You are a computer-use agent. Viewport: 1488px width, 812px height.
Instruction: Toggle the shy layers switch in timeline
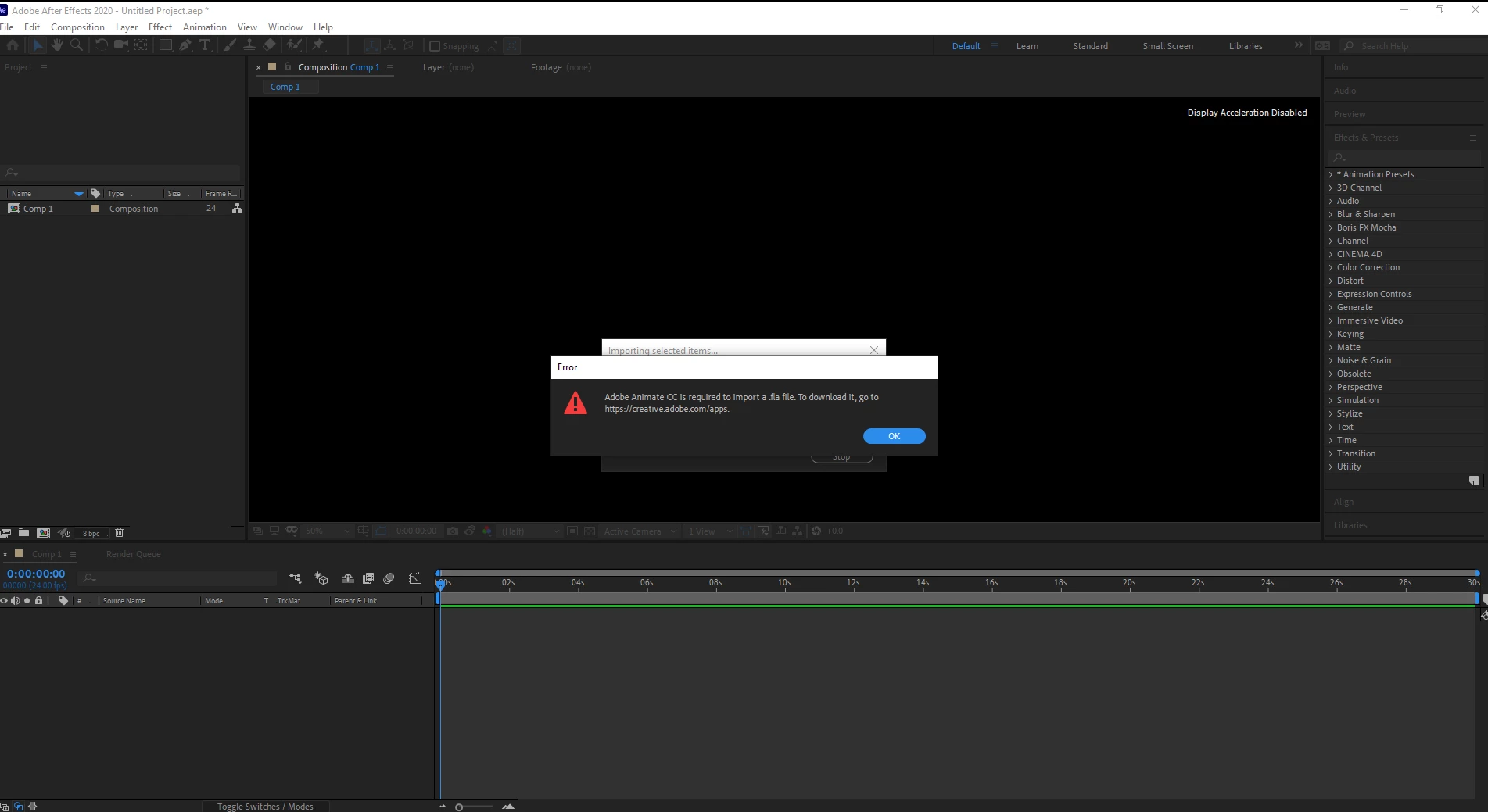[348, 578]
